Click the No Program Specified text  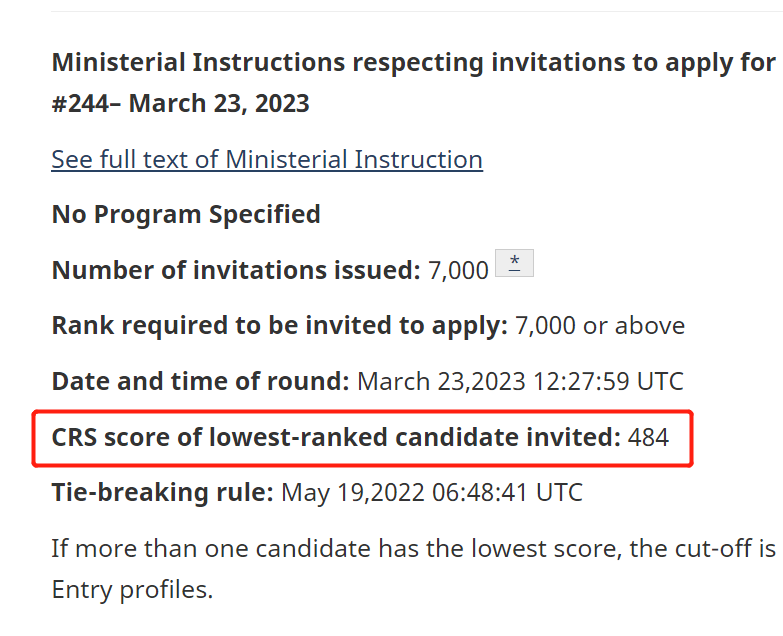(x=186, y=215)
